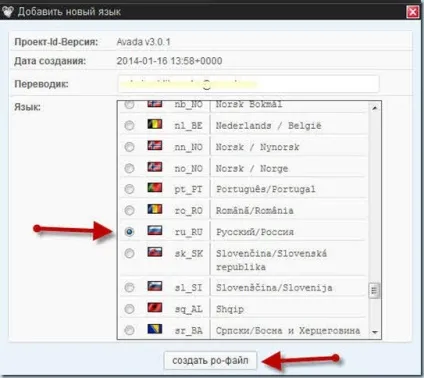Click the 'pt_PT' locale code
424x378 pixels.
(188, 190)
